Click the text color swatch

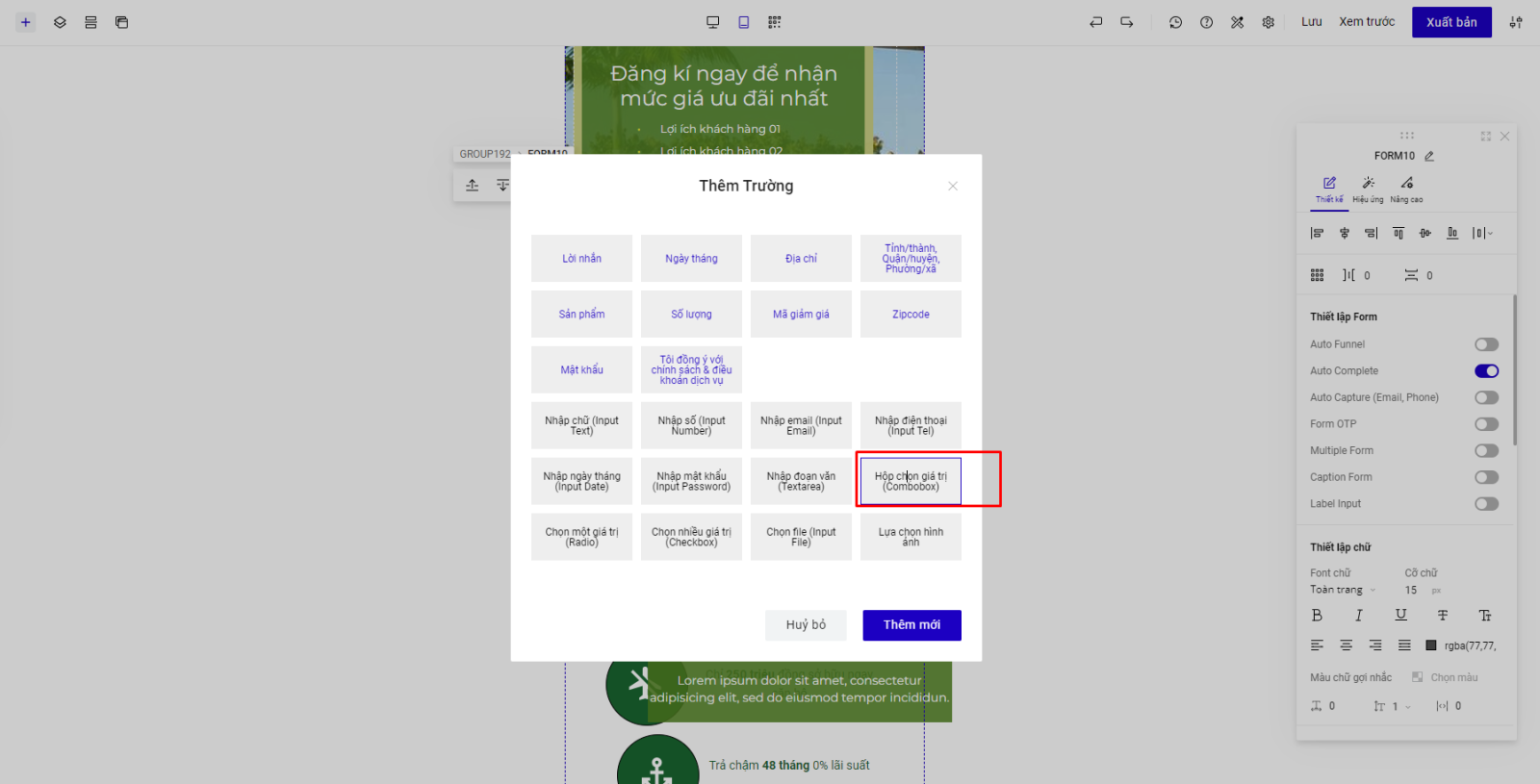tap(1431, 645)
